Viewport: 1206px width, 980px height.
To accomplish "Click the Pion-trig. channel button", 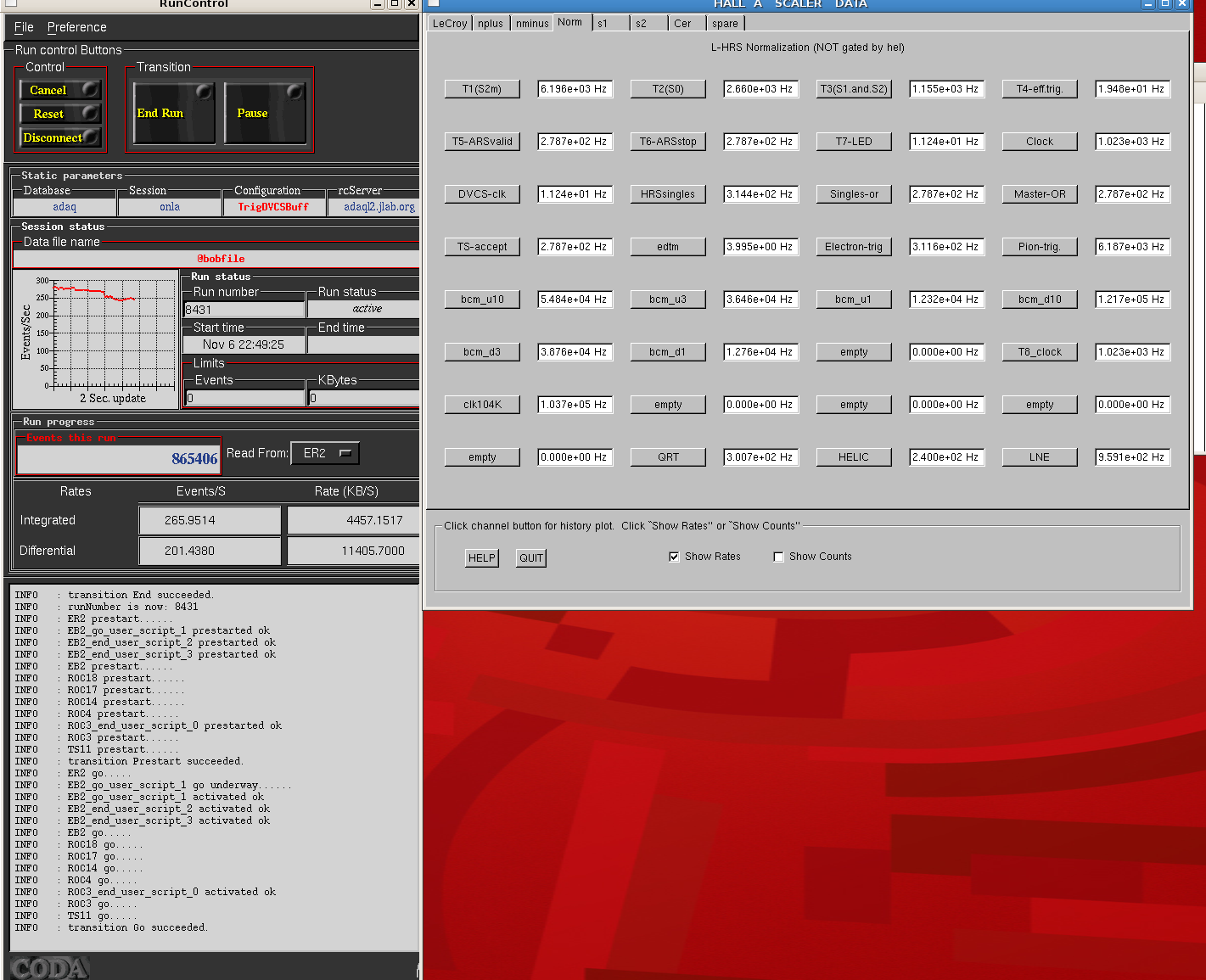I will [1040, 247].
